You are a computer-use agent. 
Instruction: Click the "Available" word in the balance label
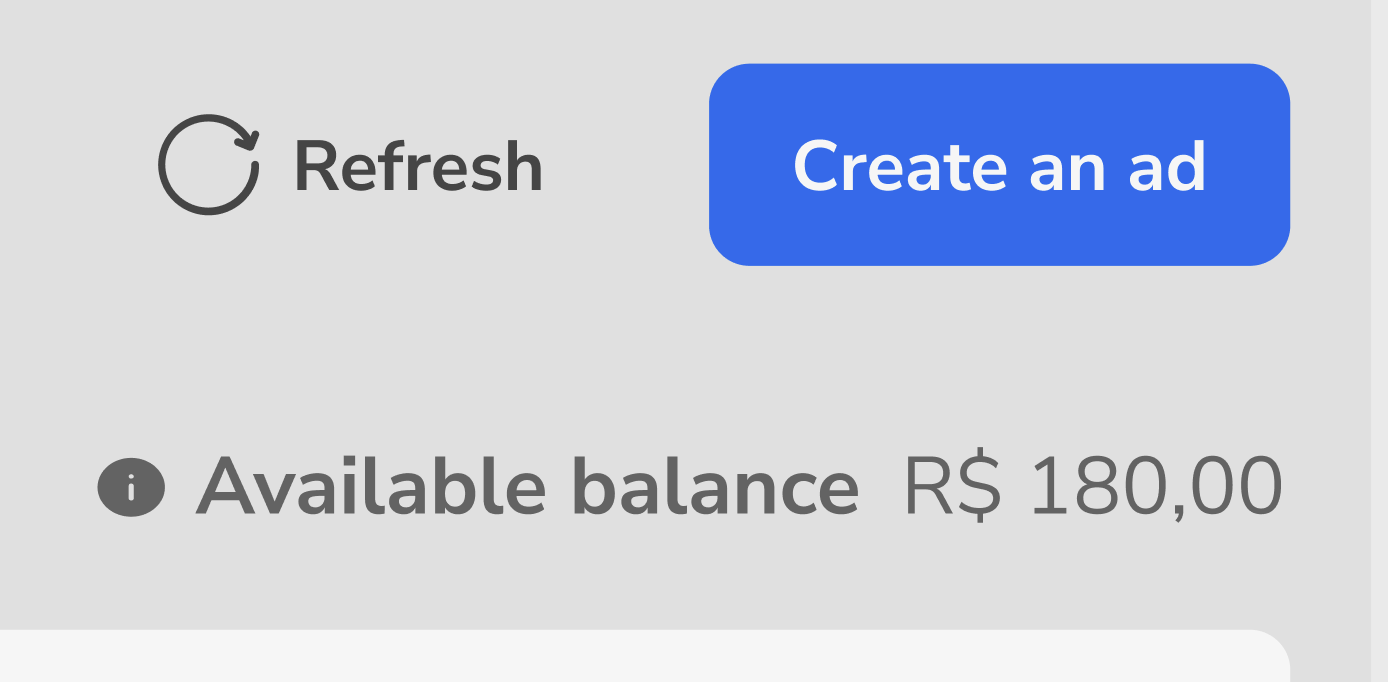pos(371,487)
